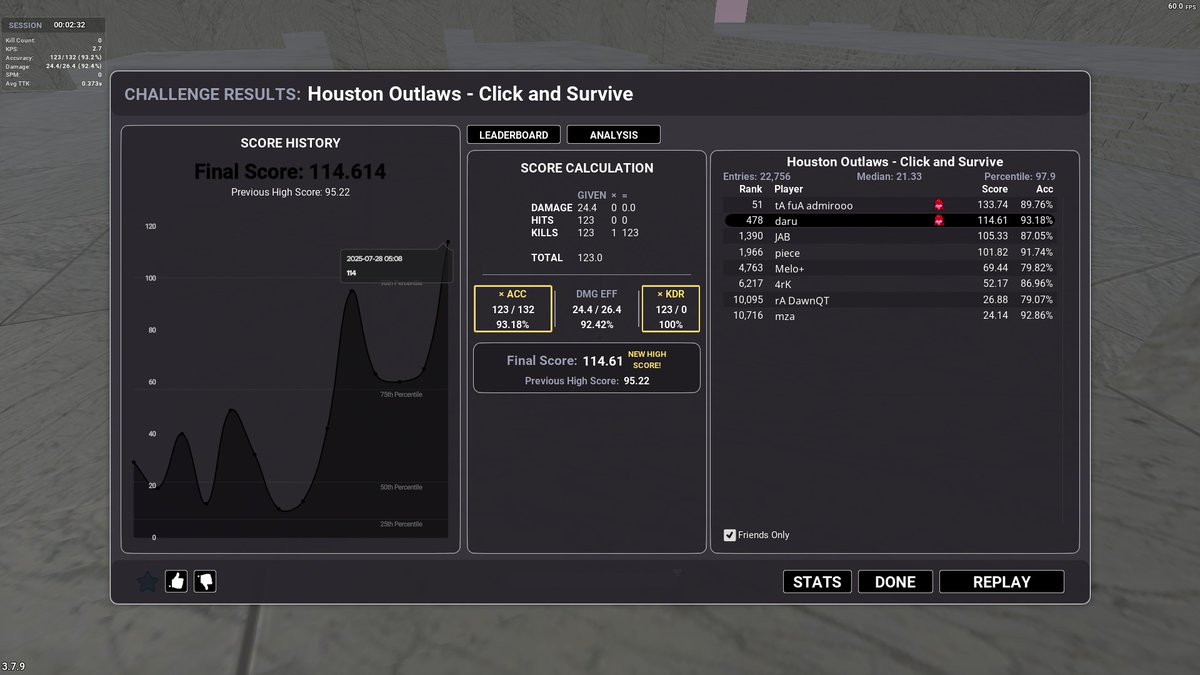Screen dimensions: 1200x675
Task: Click the KPS 2.7 session stat
Action: pyautogui.click(x=52, y=48)
